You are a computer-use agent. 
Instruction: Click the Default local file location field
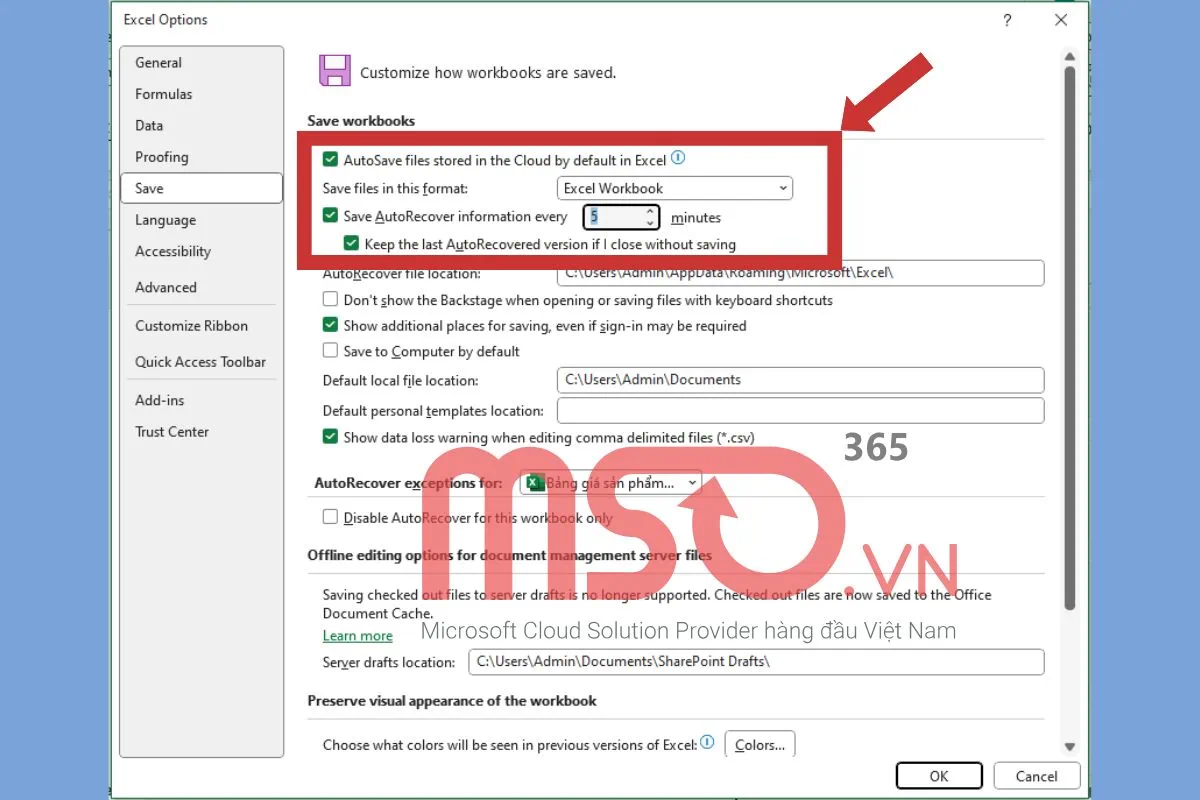pos(800,380)
